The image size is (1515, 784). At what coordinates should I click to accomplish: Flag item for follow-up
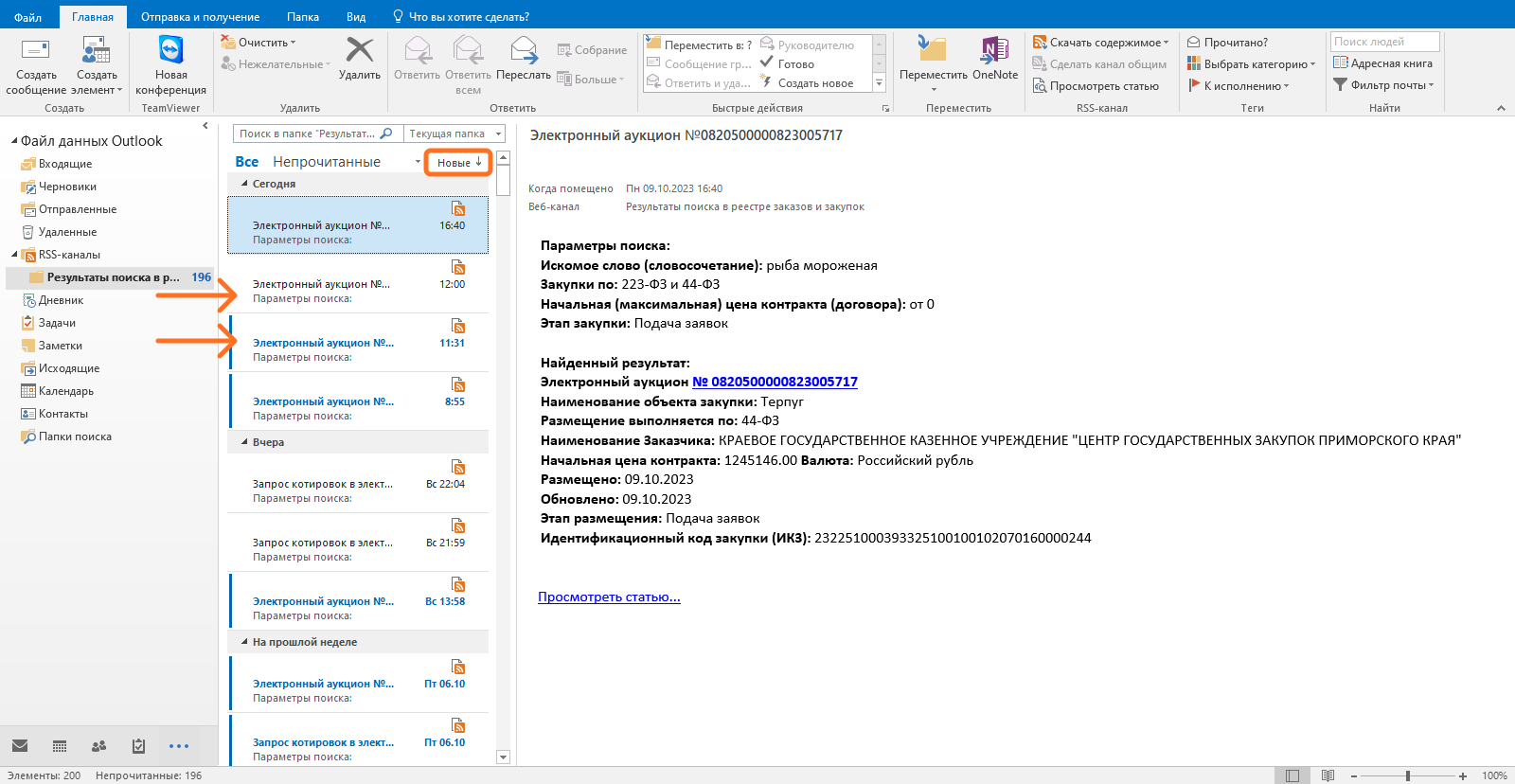pyautogui.click(x=1238, y=86)
